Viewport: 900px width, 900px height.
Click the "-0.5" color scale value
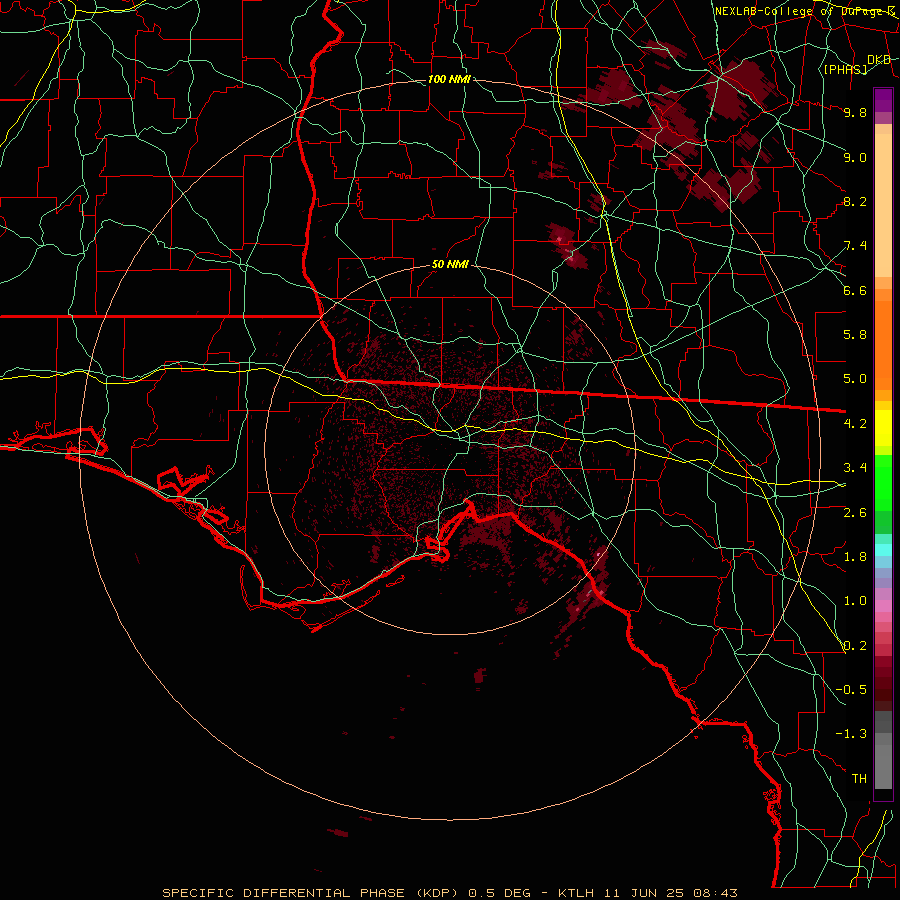(x=851, y=690)
